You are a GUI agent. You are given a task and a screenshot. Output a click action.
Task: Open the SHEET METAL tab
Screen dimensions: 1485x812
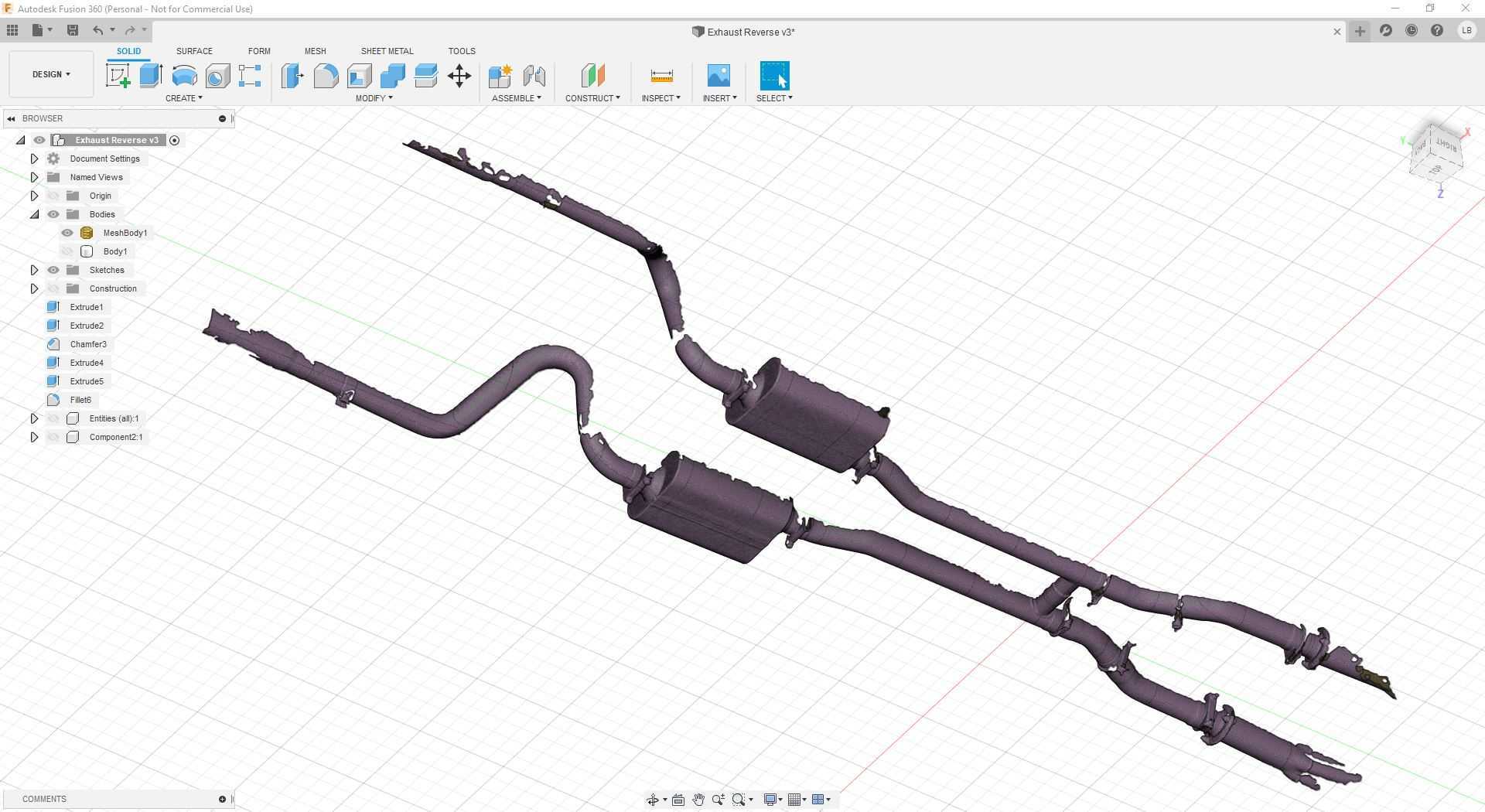click(387, 51)
